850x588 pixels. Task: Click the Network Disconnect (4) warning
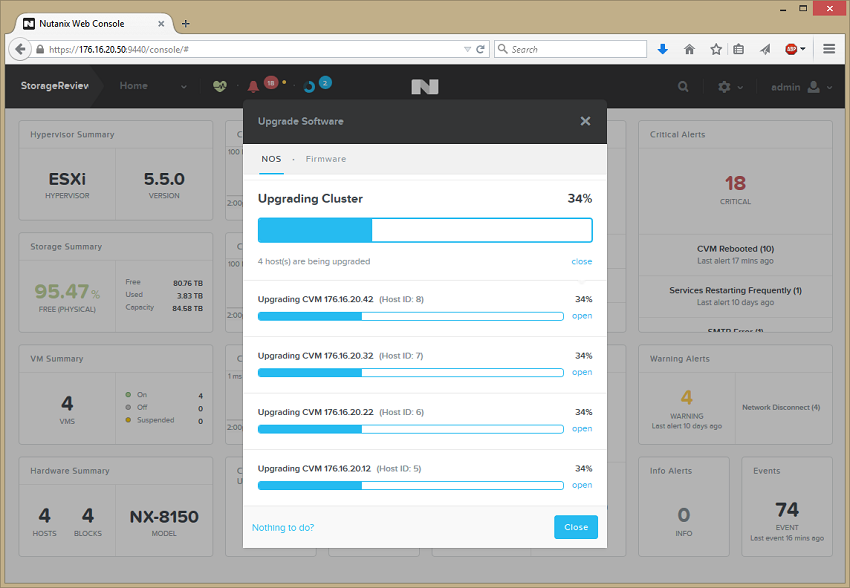coord(781,407)
